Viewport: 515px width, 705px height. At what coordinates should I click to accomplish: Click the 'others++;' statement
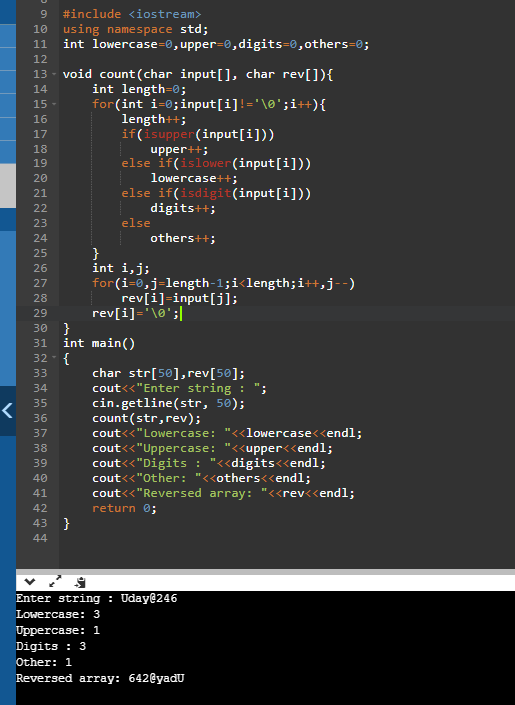[x=183, y=238]
